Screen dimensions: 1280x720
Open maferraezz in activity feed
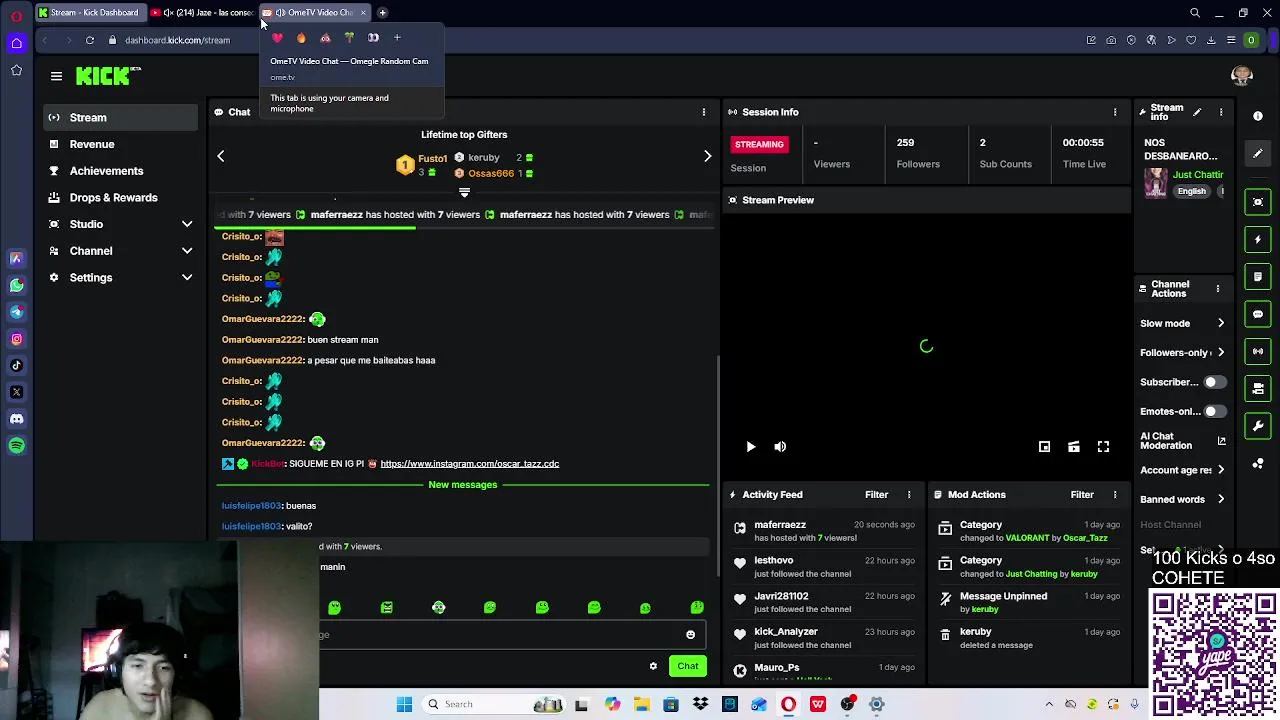click(780, 525)
